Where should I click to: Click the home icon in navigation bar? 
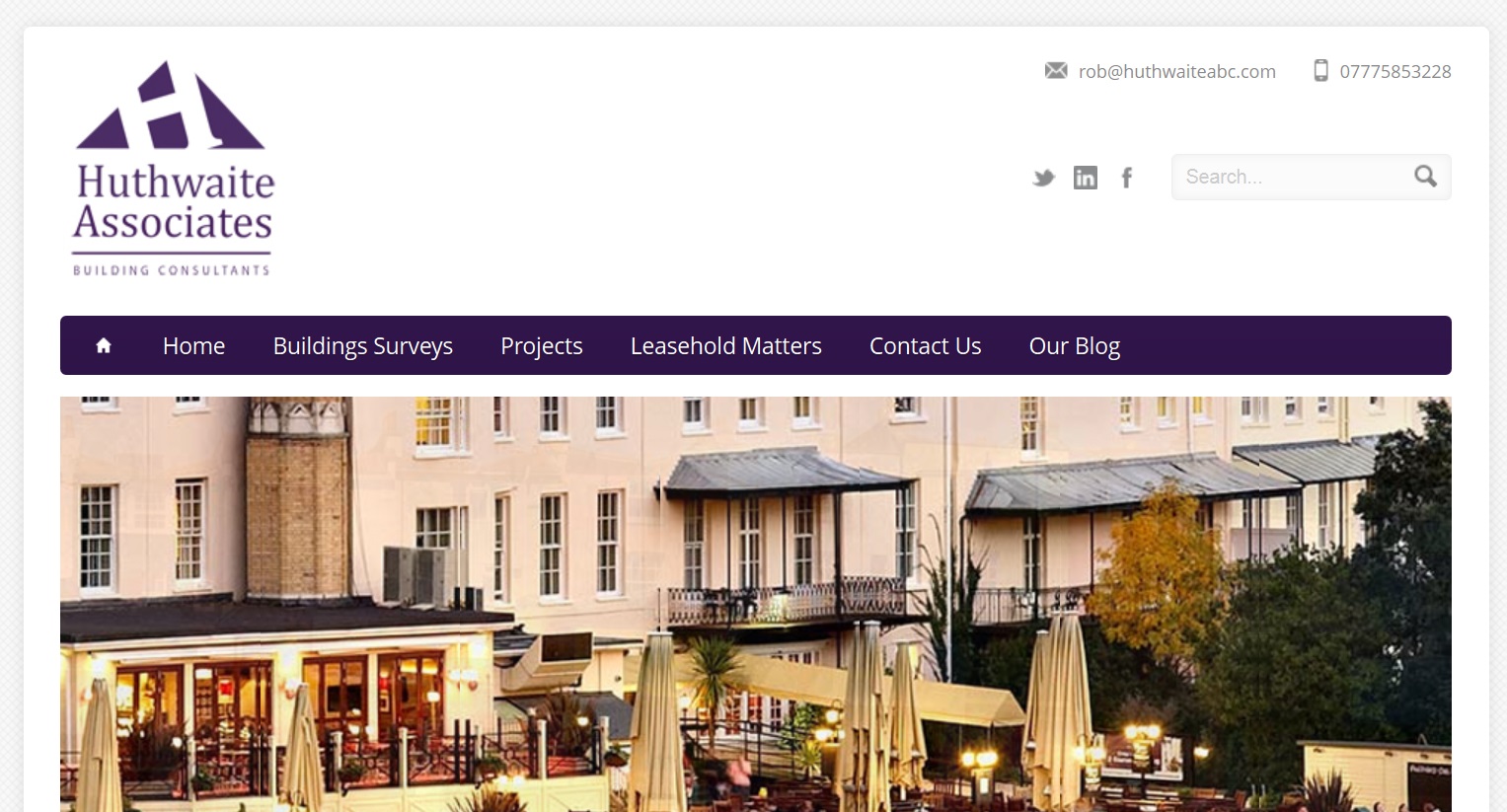tap(104, 345)
